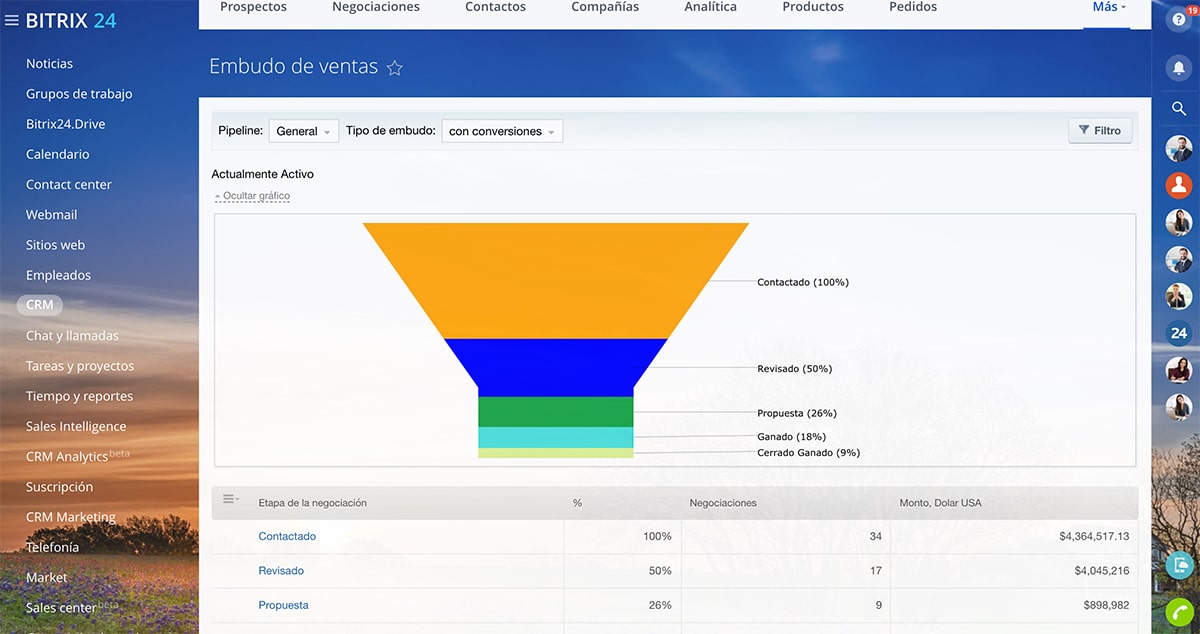Open the help question mark icon
The width and height of the screenshot is (1200, 634).
pos(1178,21)
